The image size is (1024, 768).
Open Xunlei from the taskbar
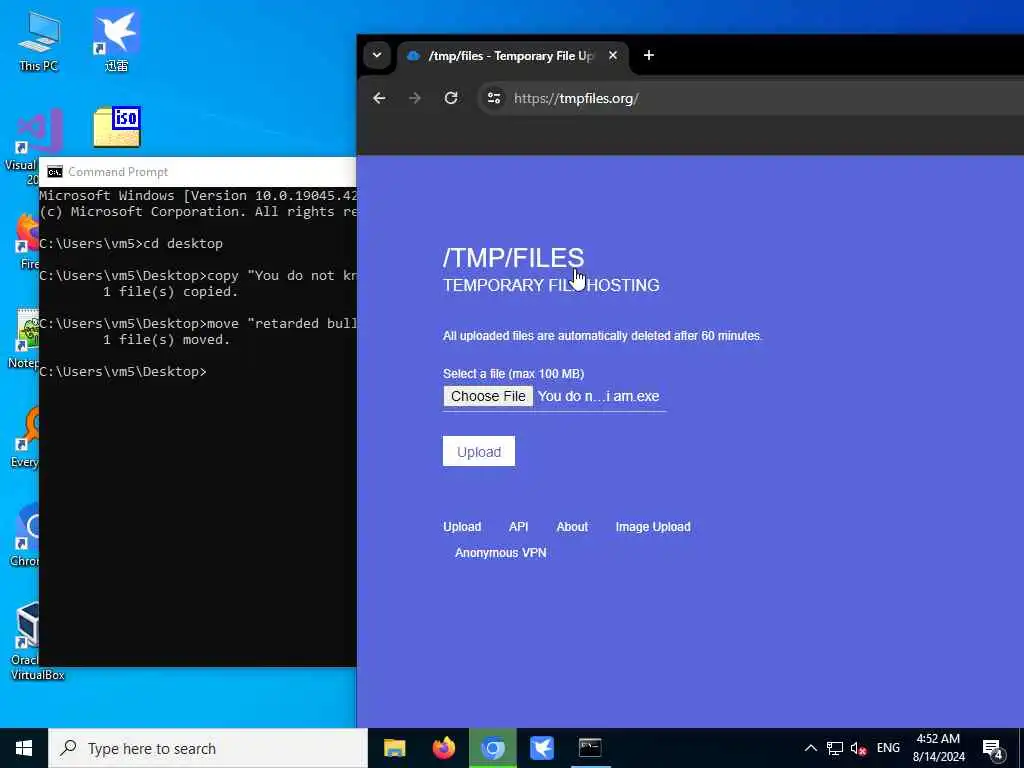[541, 748]
